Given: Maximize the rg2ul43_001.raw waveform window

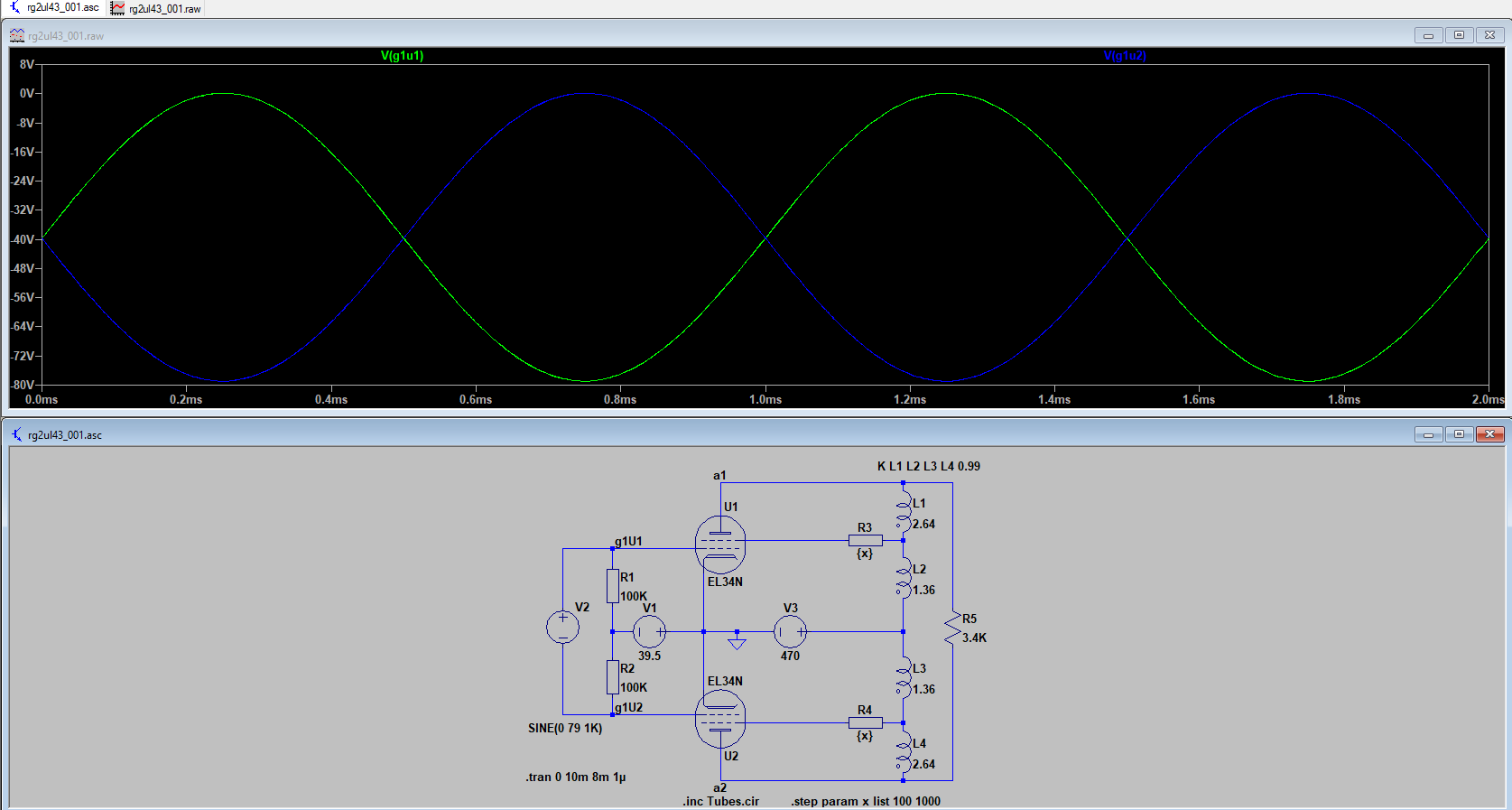Looking at the screenshot, I should (1459, 35).
